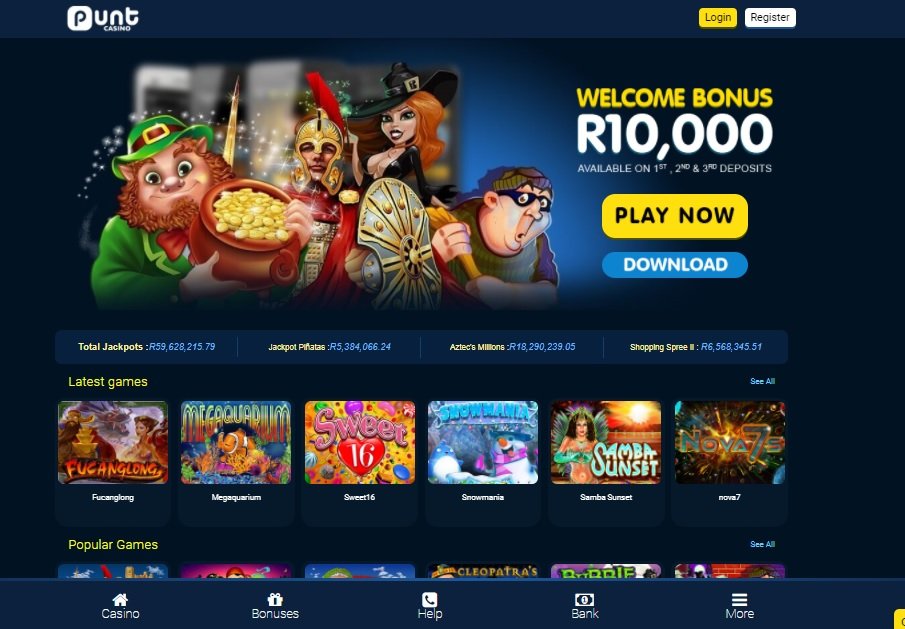The width and height of the screenshot is (905, 629).
Task: Select the Snowmania game tile
Action: coord(483,443)
